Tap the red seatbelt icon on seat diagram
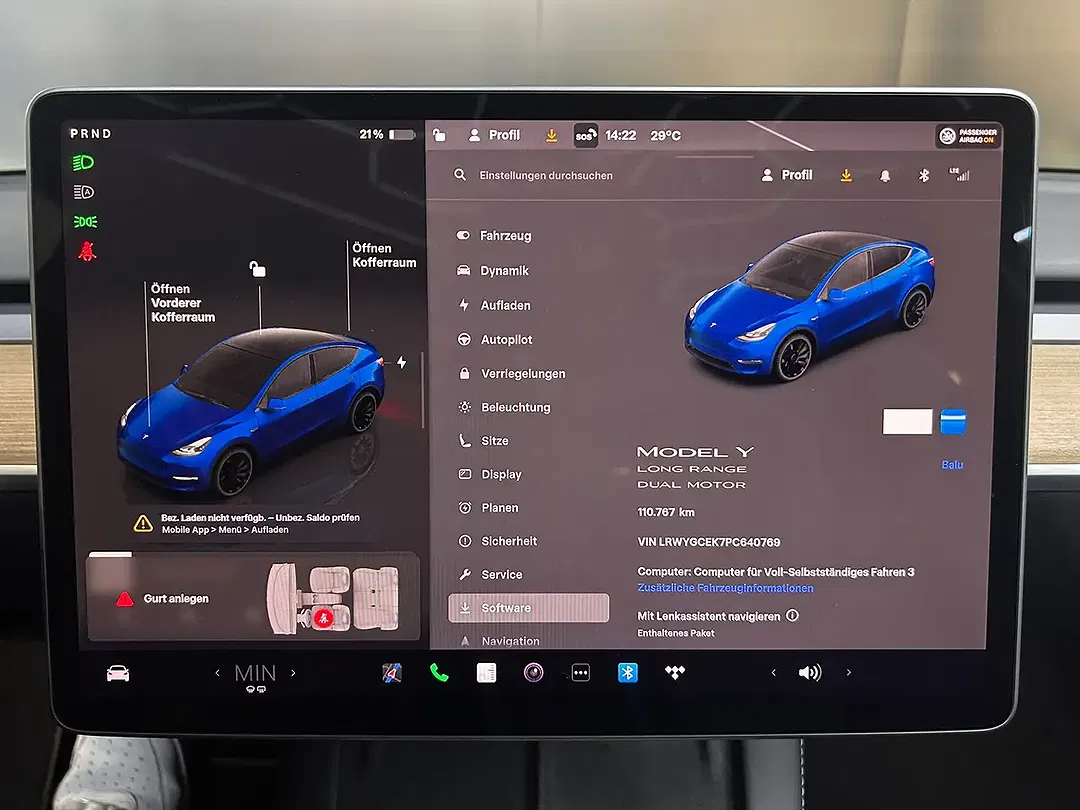The width and height of the screenshot is (1080, 810). coord(323,617)
